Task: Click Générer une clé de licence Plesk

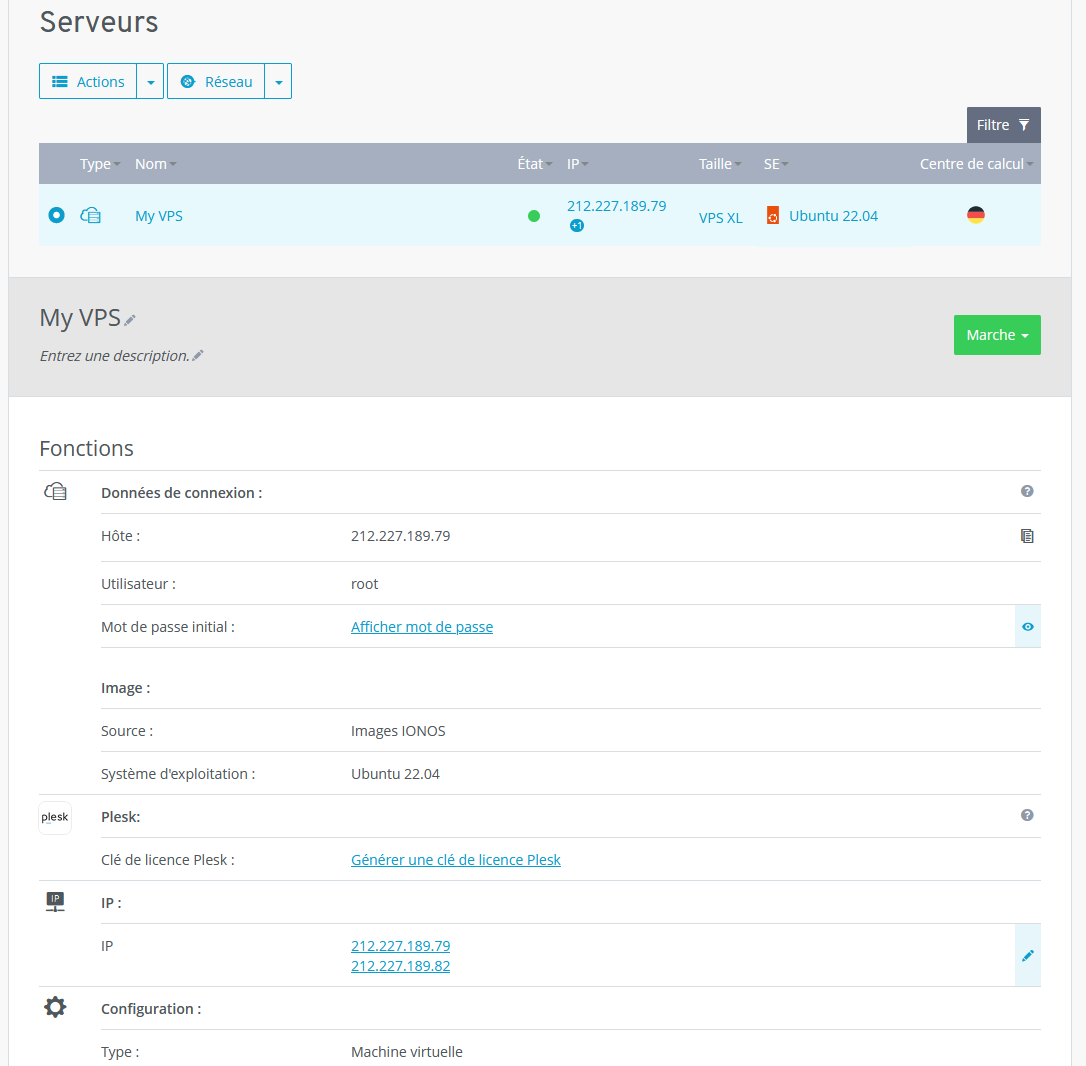Action: pos(456,860)
